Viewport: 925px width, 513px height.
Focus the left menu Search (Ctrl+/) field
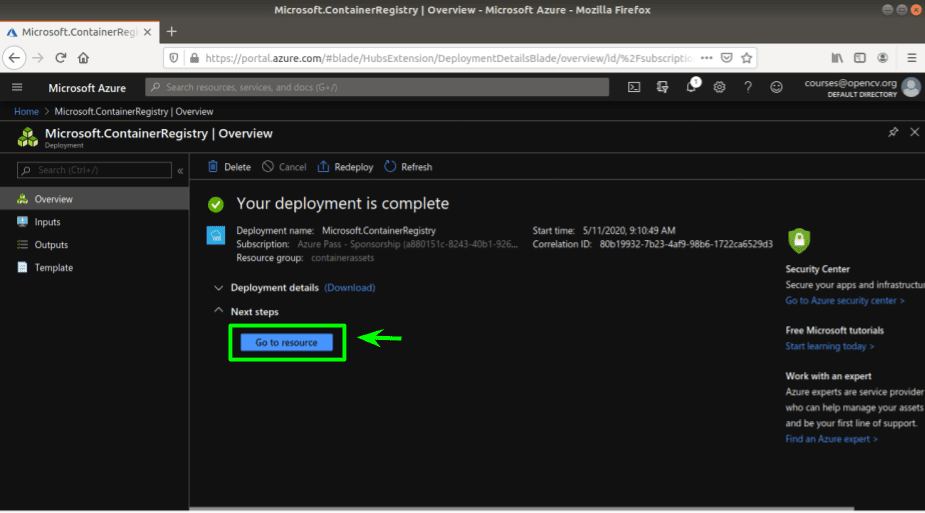click(94, 170)
